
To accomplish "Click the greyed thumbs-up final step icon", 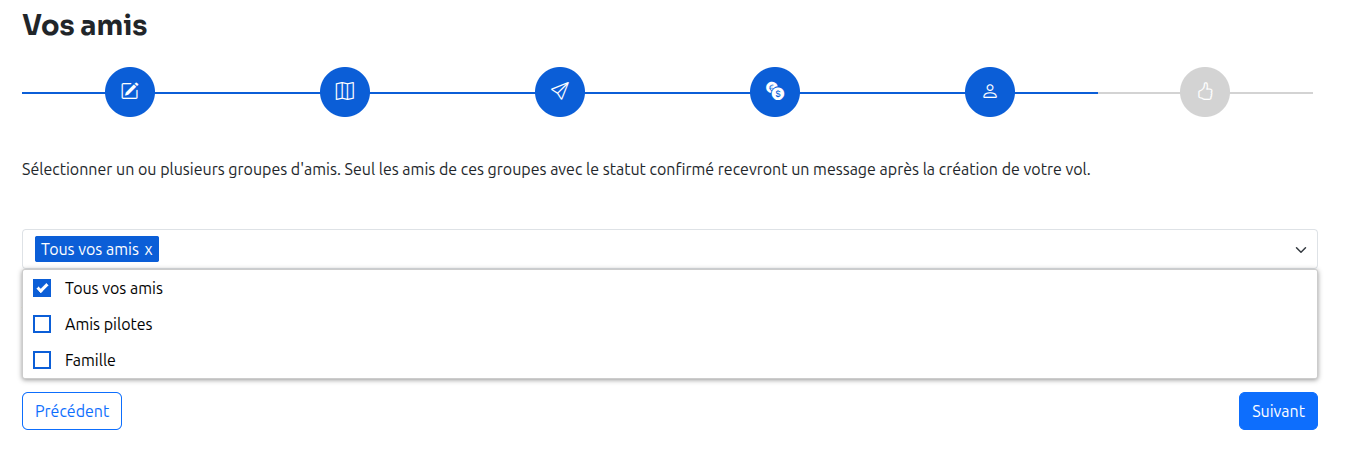I will (x=1205, y=92).
